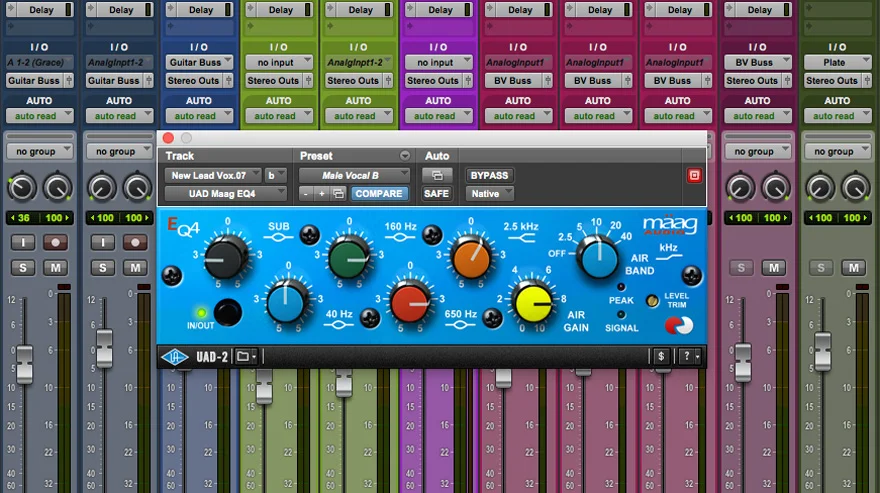Viewport: 880px width, 493px height.
Task: Open no group dropdown on first channel
Action: coord(40,151)
